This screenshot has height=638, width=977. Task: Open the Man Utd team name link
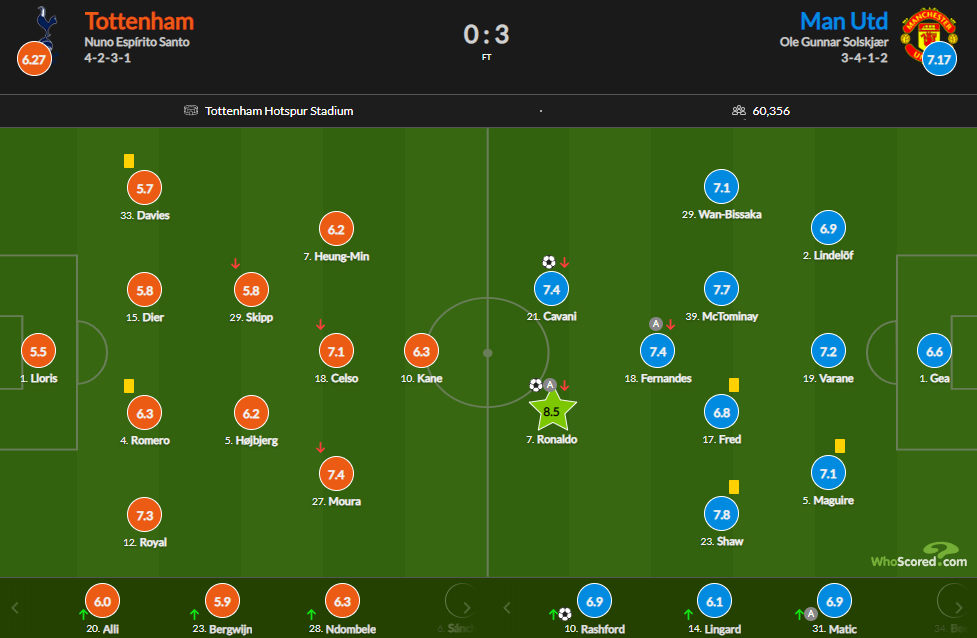[x=844, y=21]
